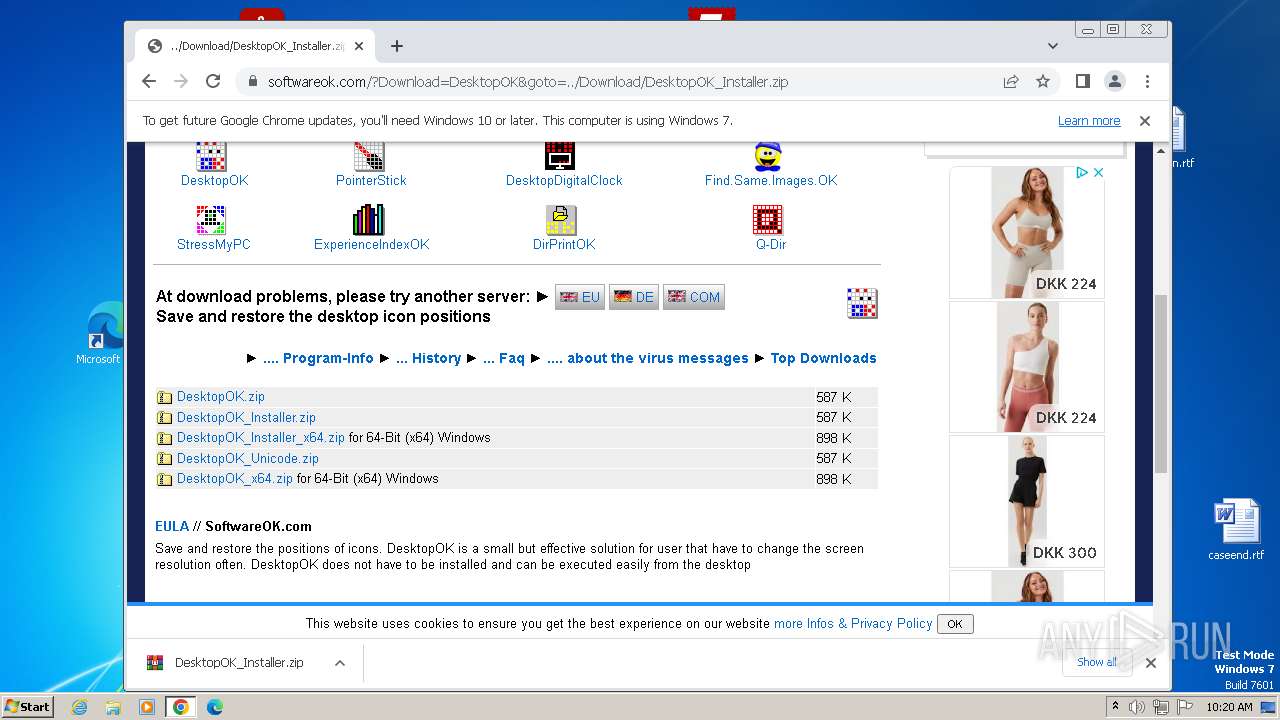Image resolution: width=1280 pixels, height=720 pixels.
Task: Click the address bar URL
Action: pos(528,82)
